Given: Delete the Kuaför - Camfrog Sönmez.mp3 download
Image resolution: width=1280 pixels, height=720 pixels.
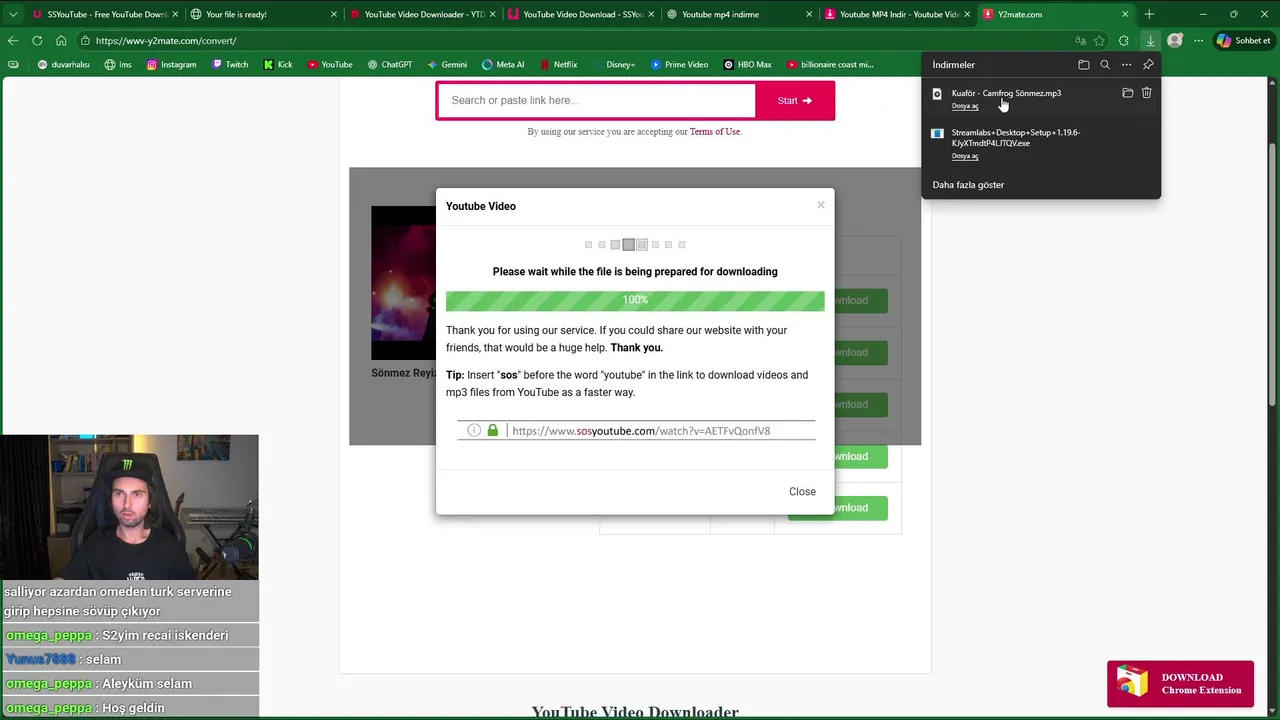Looking at the screenshot, I should click(x=1147, y=93).
